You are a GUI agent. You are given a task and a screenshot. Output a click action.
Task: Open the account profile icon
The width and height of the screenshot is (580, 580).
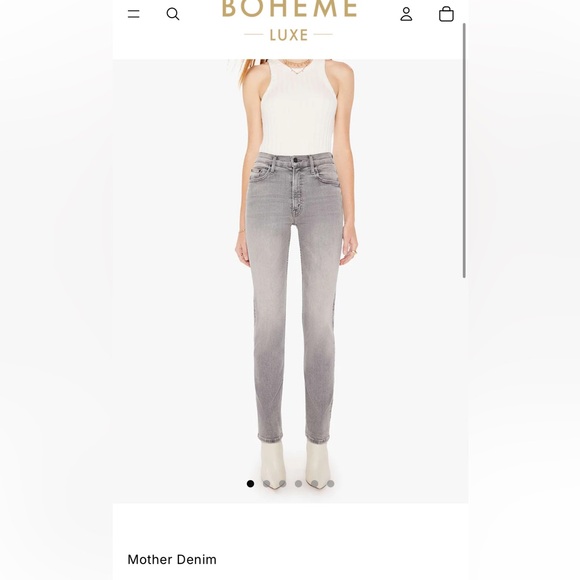tap(406, 14)
